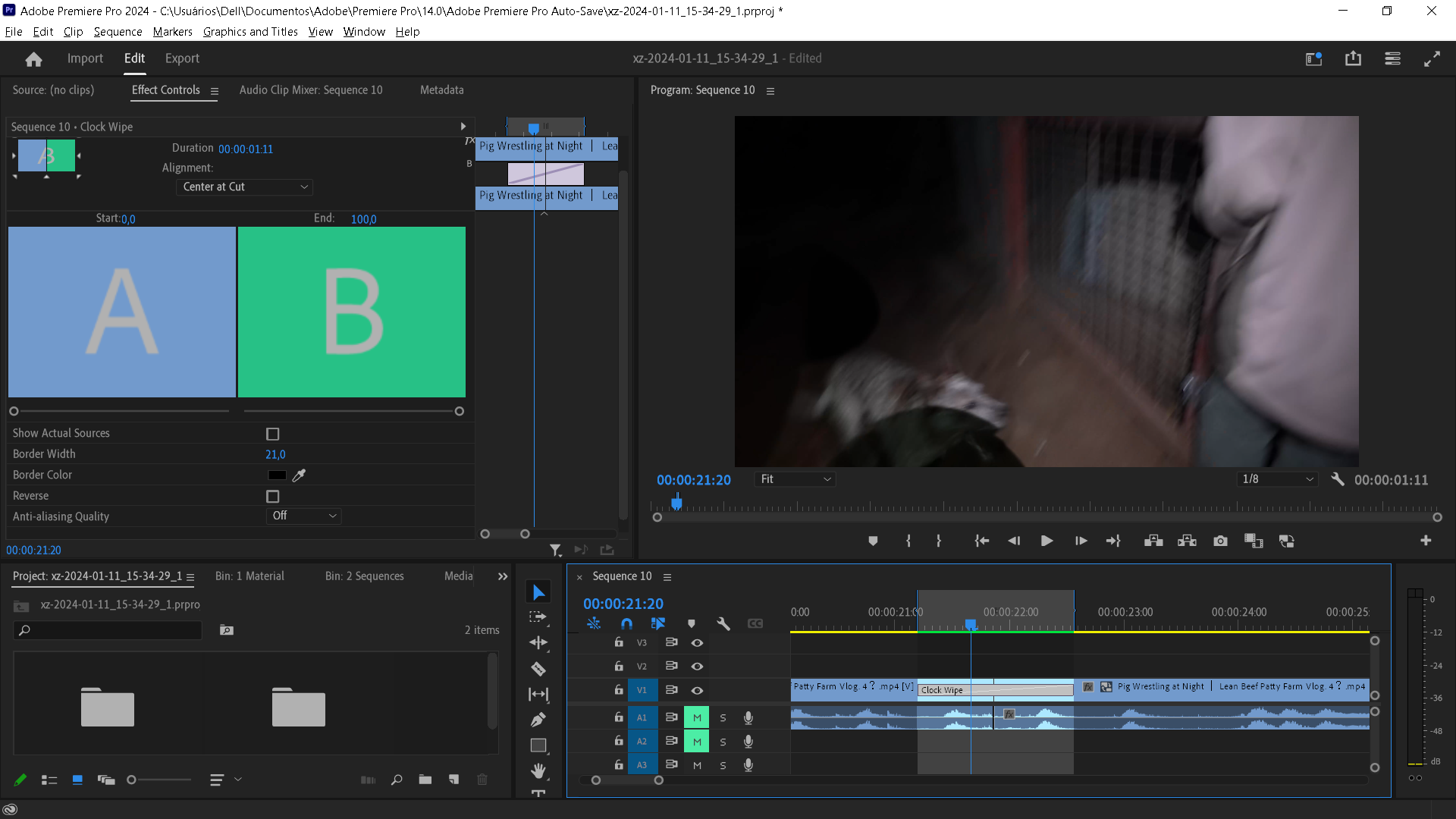This screenshot has width=1456, height=819.
Task: Enable Snap in the timeline
Action: click(x=626, y=623)
